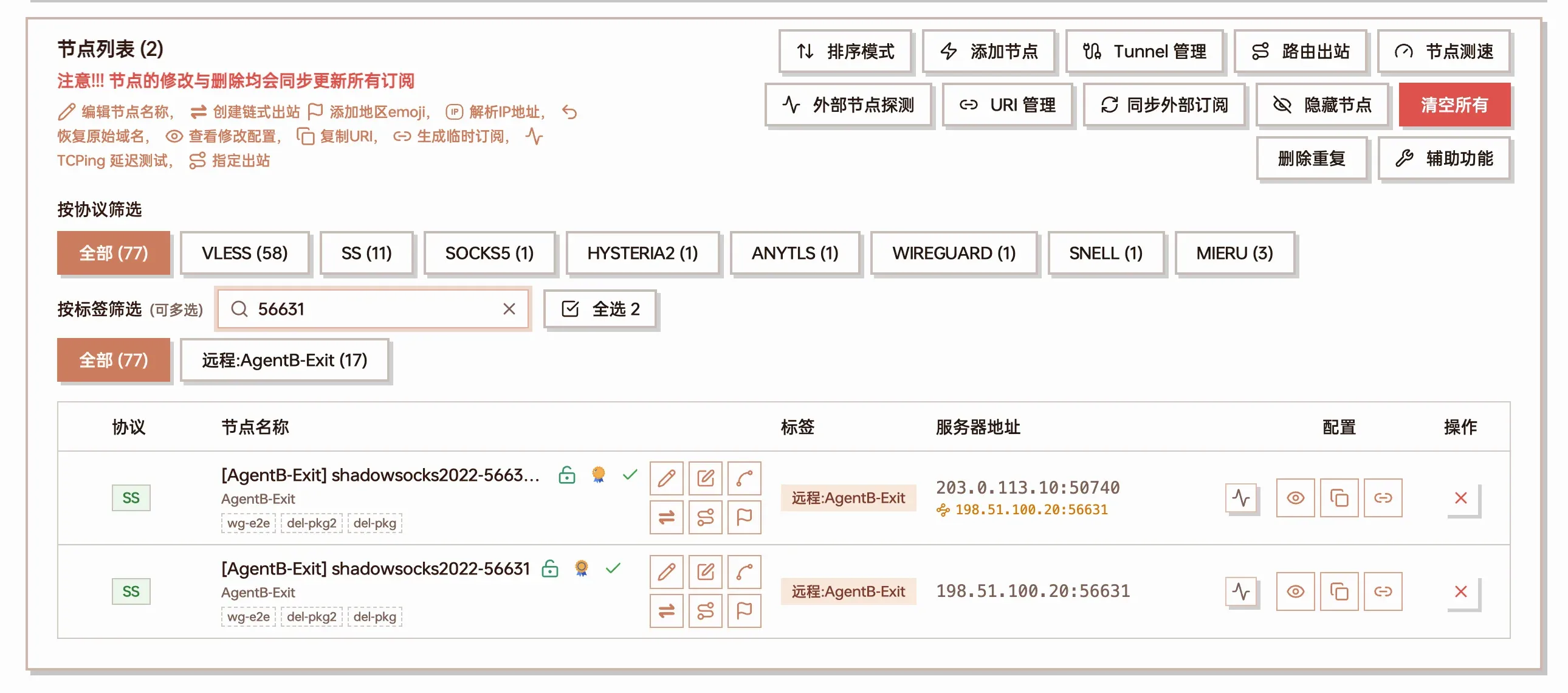Edit name of the 203.0.113.10:50740 node
Viewport: 1568px width, 693px height.
pyautogui.click(x=666, y=478)
